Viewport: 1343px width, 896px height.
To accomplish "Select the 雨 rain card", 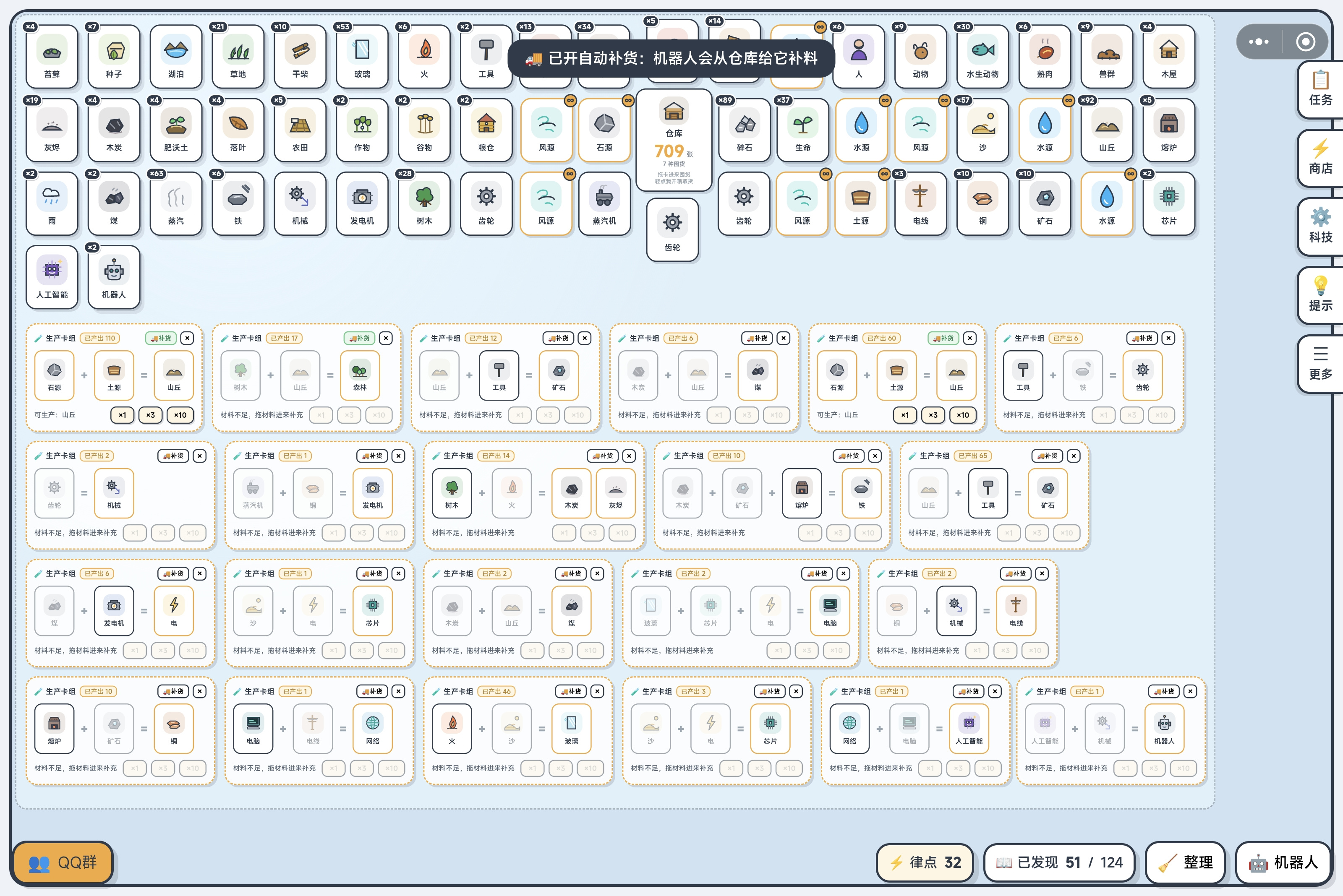I will point(52,204).
